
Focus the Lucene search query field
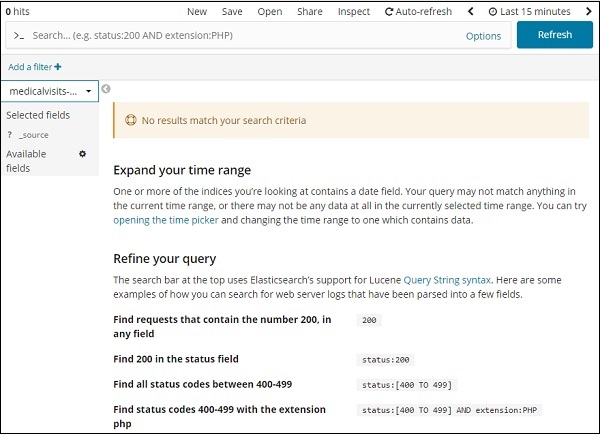point(240,35)
